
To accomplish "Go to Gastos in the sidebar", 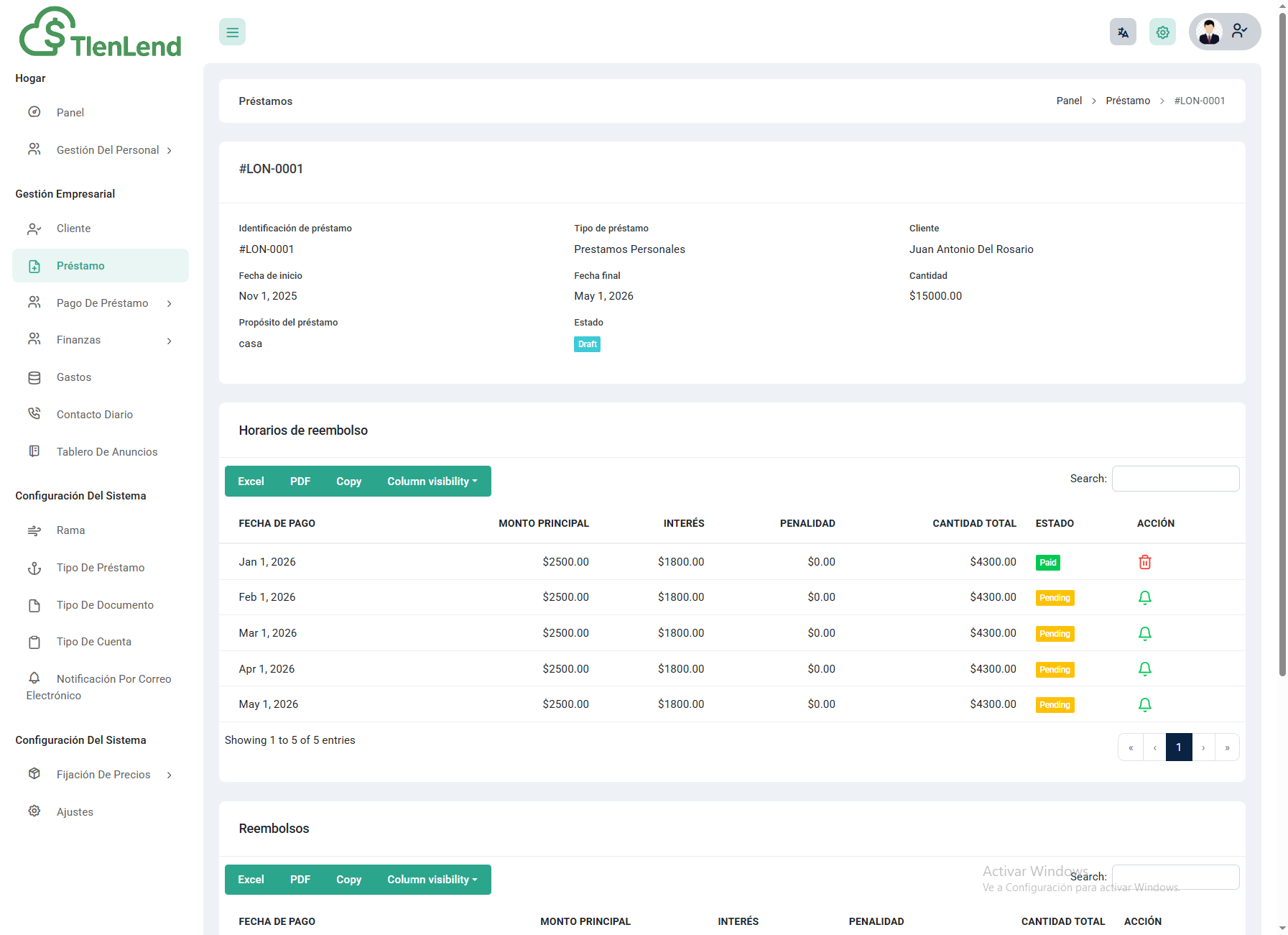I will coord(73,377).
